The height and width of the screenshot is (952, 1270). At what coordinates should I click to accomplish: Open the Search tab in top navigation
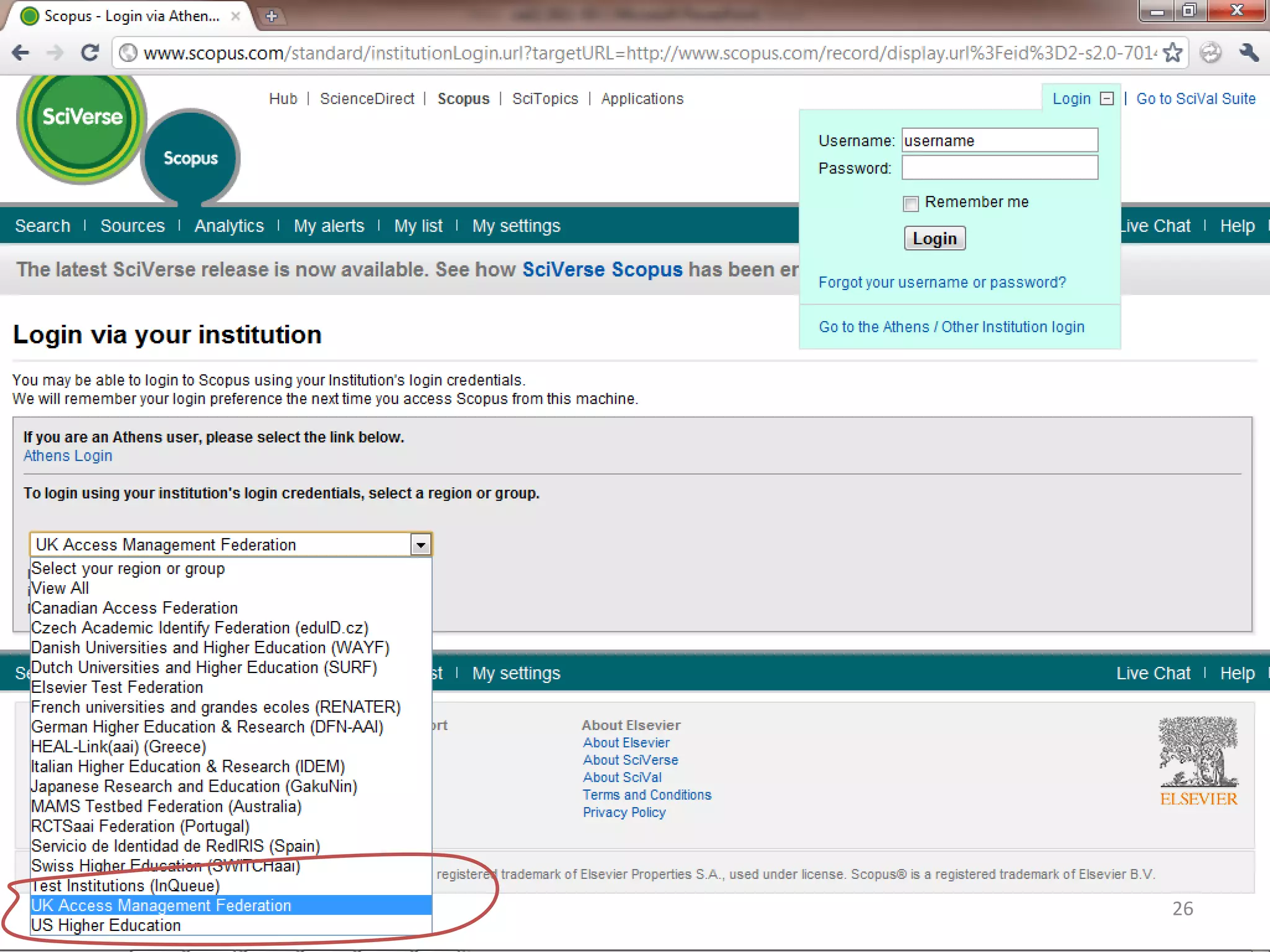point(43,226)
